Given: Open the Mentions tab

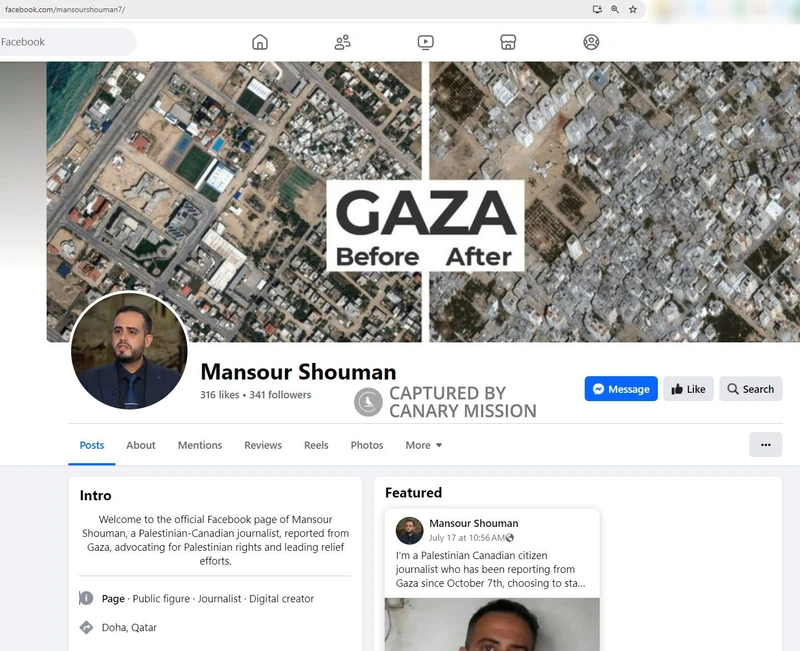Looking at the screenshot, I should 200,445.
